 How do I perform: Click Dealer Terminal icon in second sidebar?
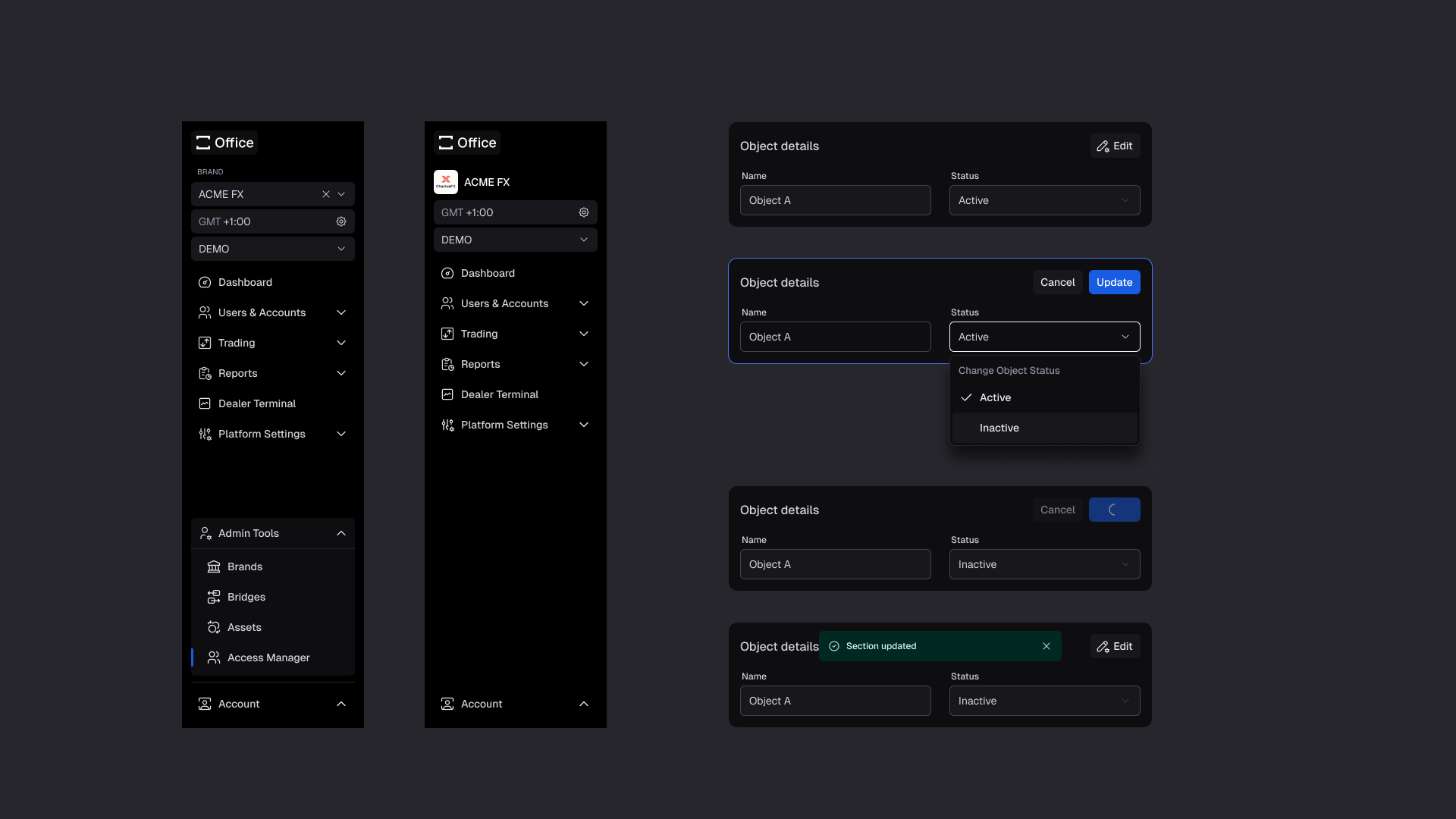447,394
